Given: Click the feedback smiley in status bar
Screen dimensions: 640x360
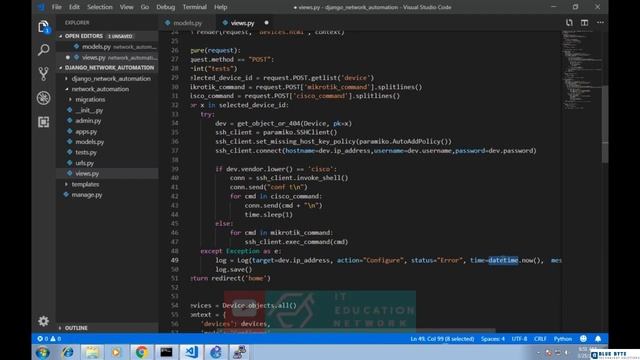Looking at the screenshot, I should click(x=583, y=339).
